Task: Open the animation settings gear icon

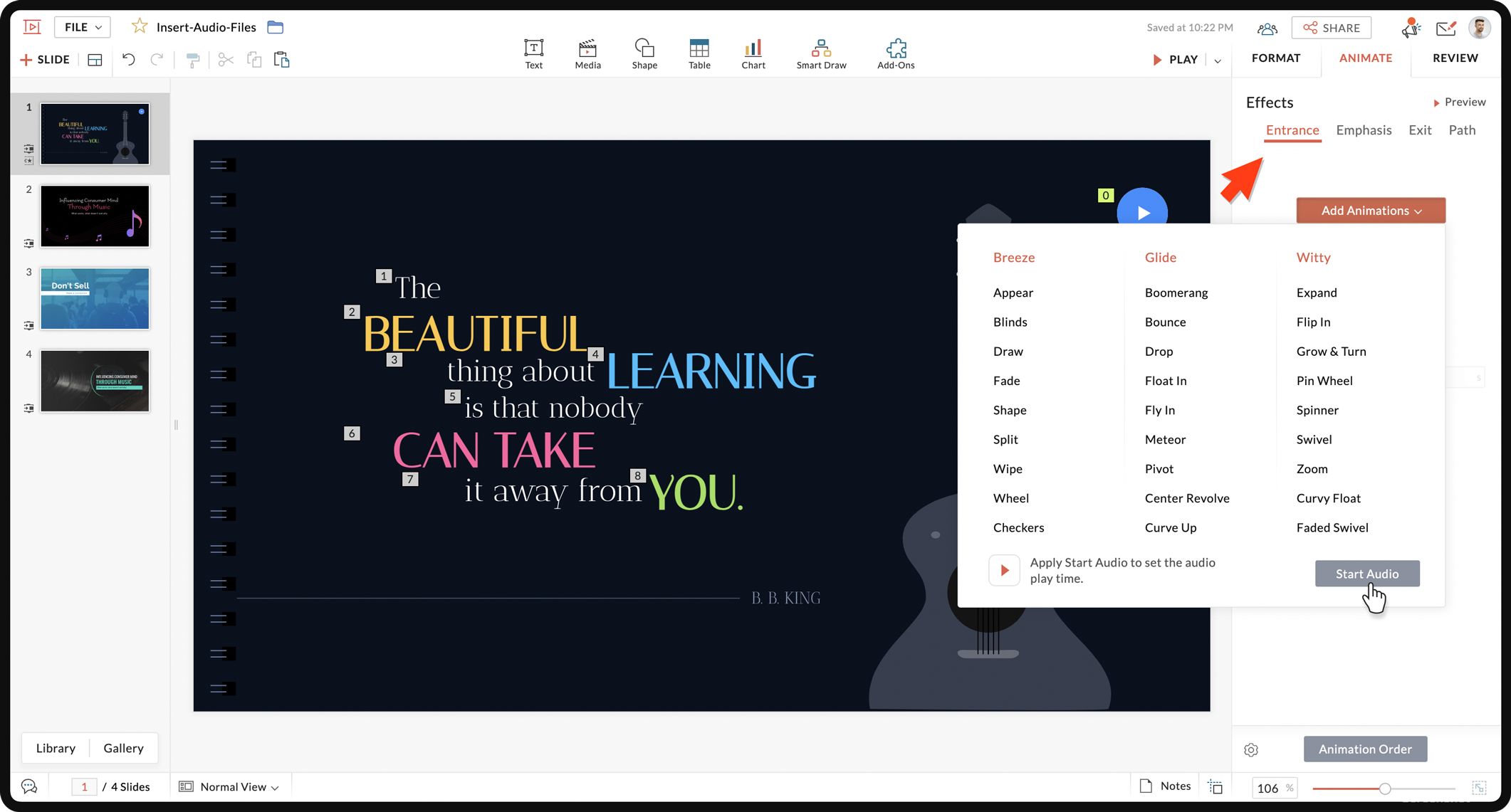Action: click(x=1251, y=749)
